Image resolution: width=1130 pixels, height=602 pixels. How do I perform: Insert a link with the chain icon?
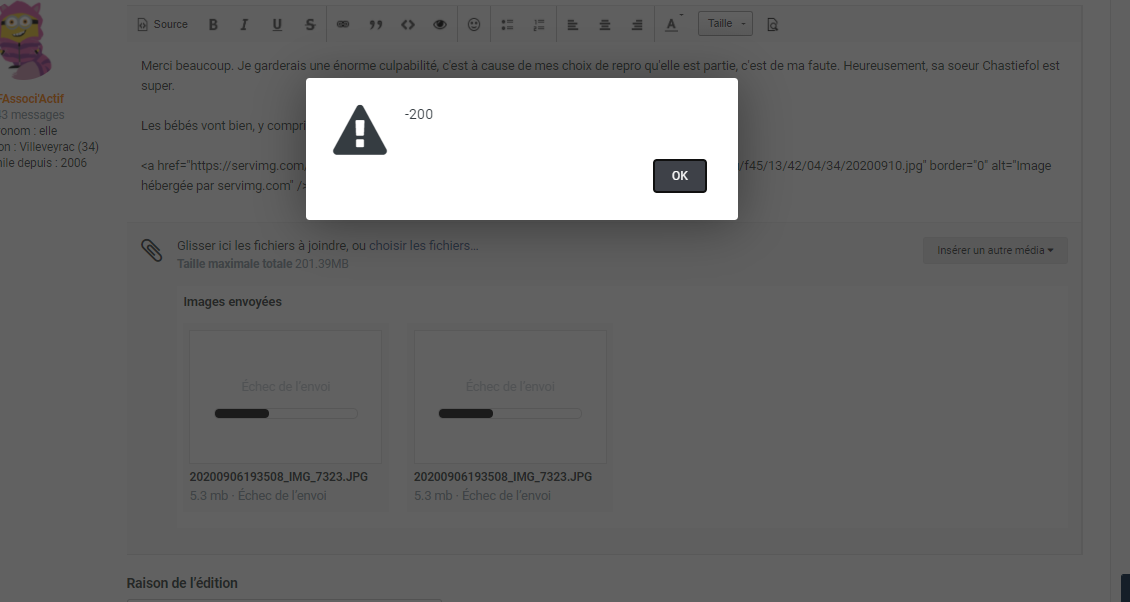point(343,24)
